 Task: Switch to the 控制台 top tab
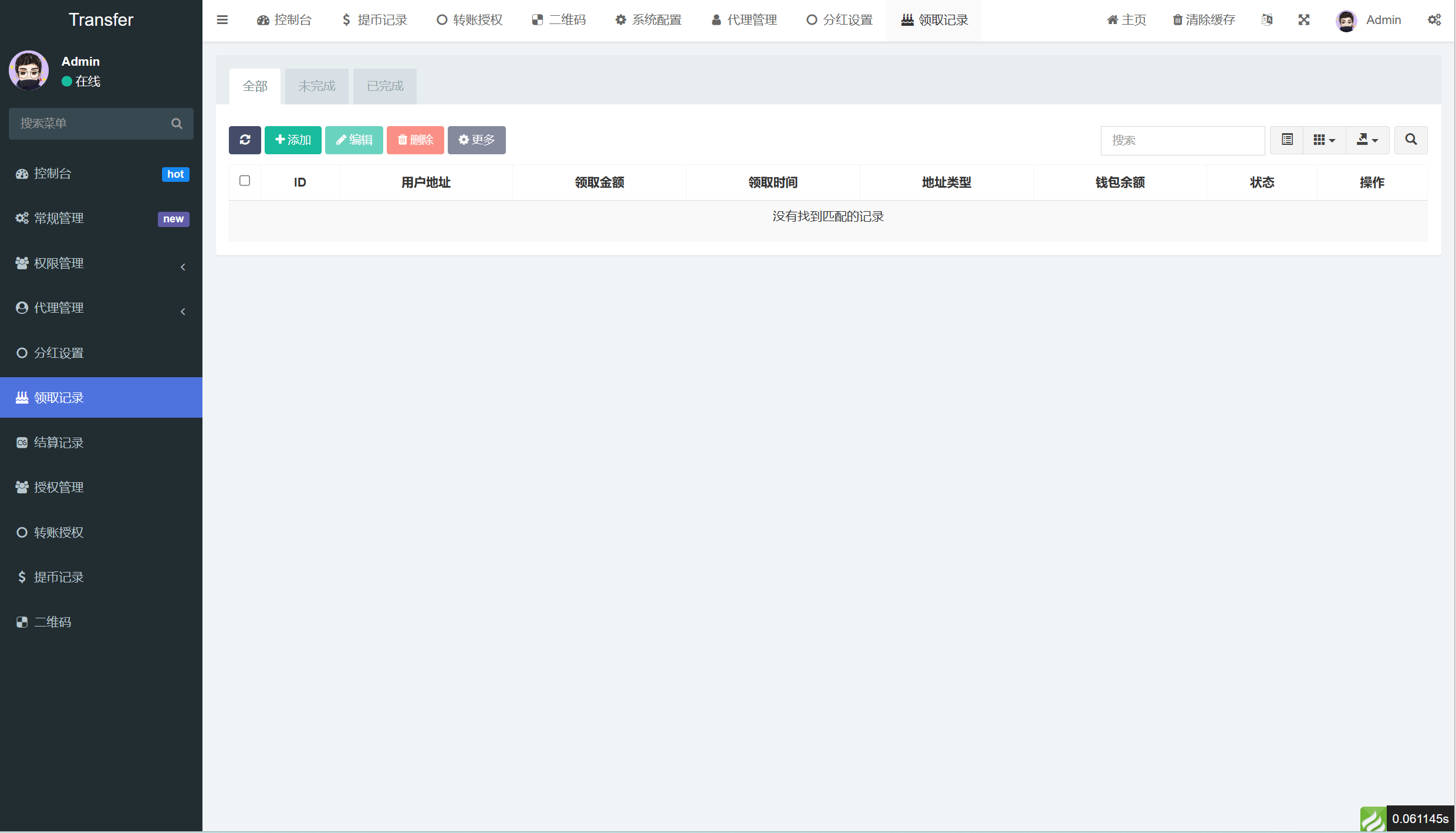point(284,20)
